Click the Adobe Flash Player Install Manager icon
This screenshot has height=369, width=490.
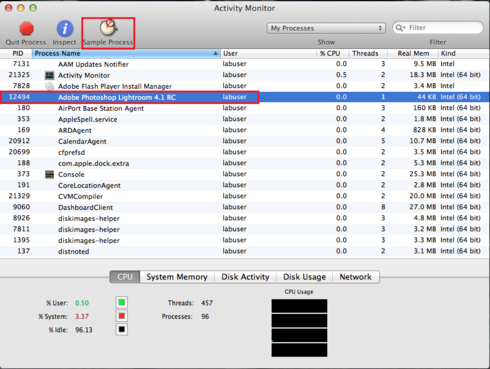tap(49, 86)
